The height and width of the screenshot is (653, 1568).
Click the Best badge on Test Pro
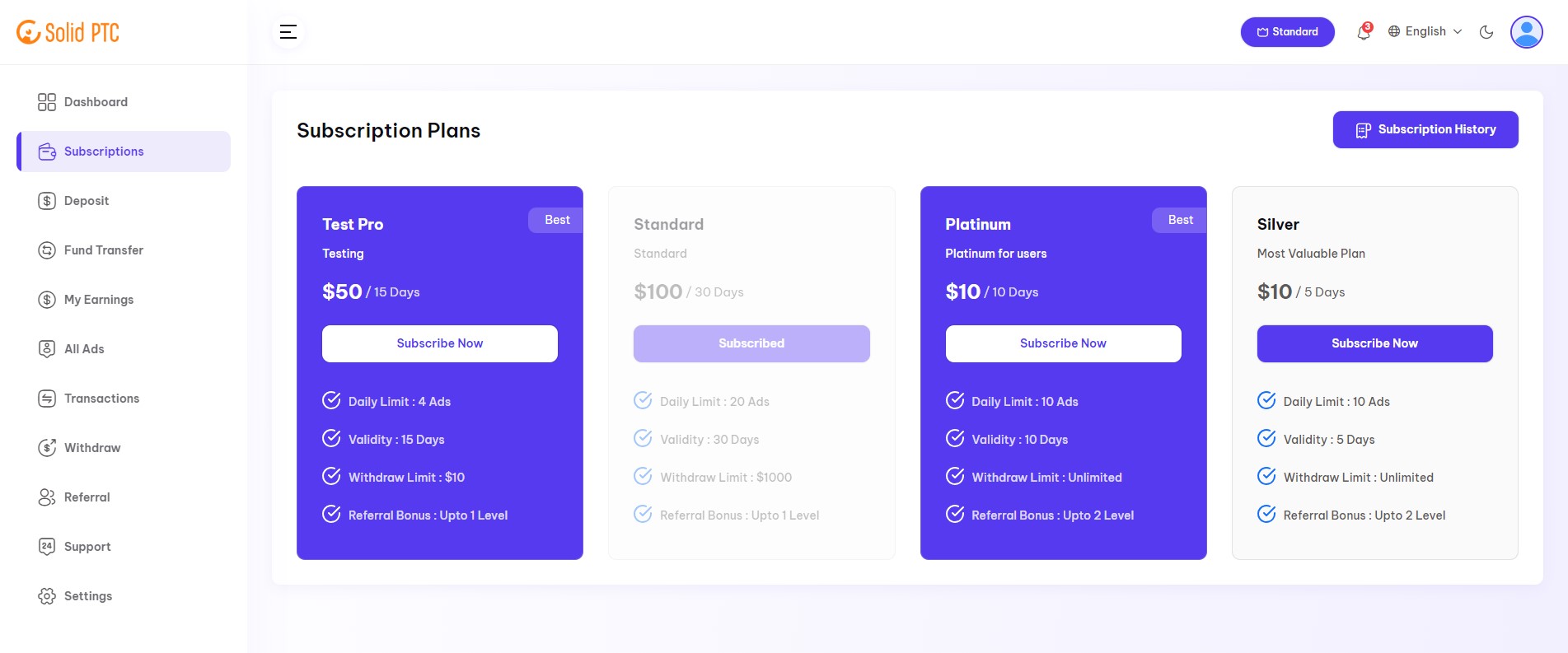point(556,220)
